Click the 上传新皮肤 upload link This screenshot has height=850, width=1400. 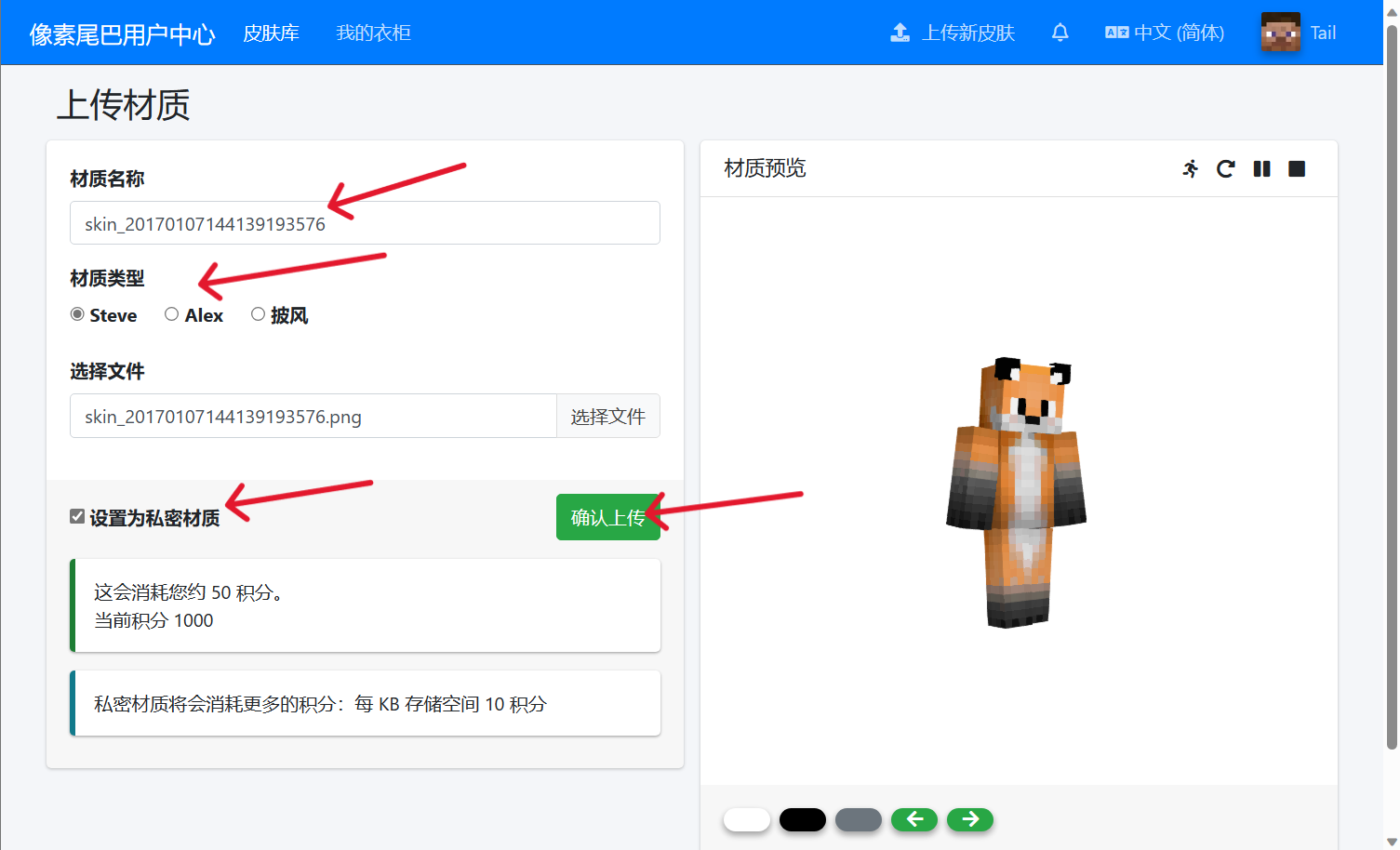point(953,33)
